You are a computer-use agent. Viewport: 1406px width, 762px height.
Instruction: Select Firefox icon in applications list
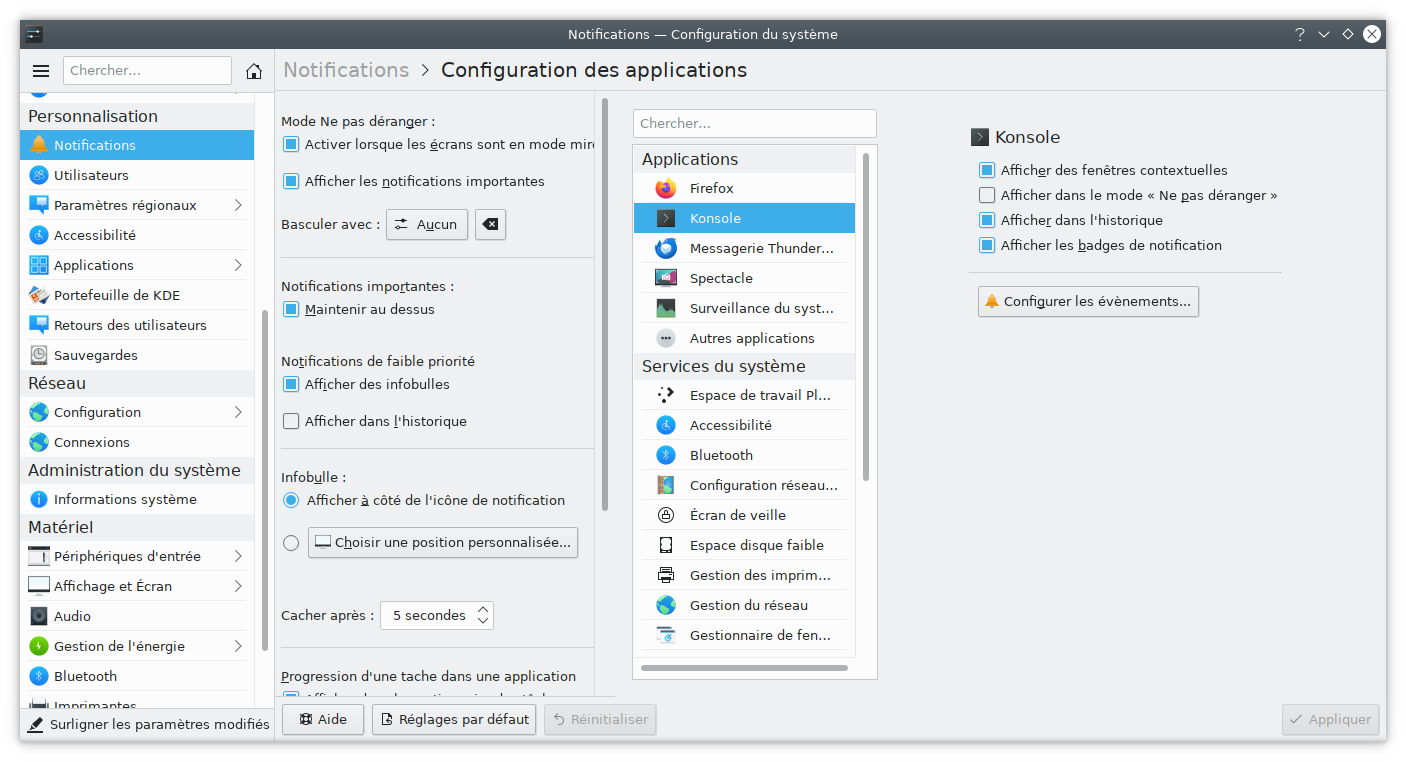(666, 188)
